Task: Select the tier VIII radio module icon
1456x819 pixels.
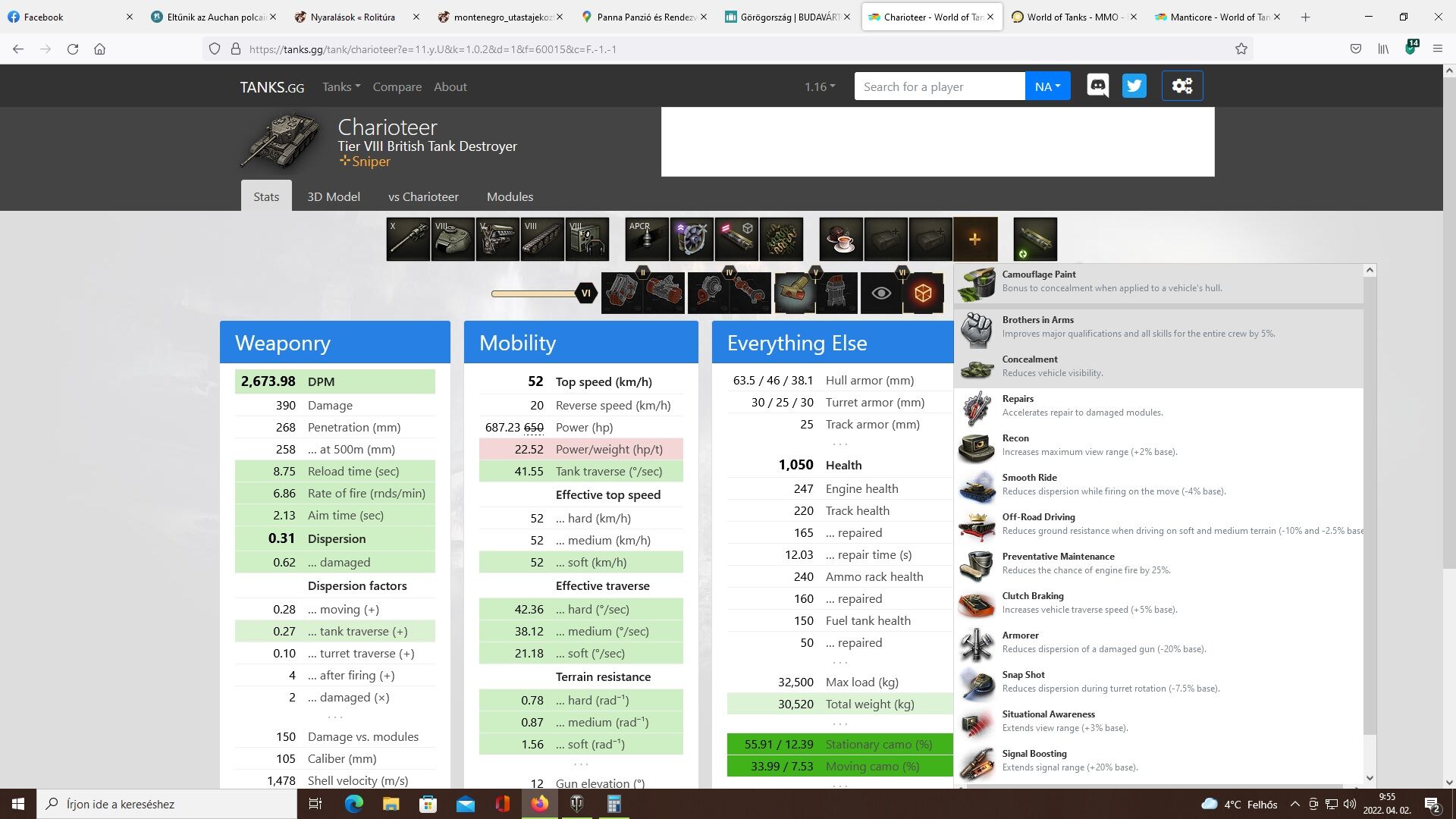Action: 587,239
